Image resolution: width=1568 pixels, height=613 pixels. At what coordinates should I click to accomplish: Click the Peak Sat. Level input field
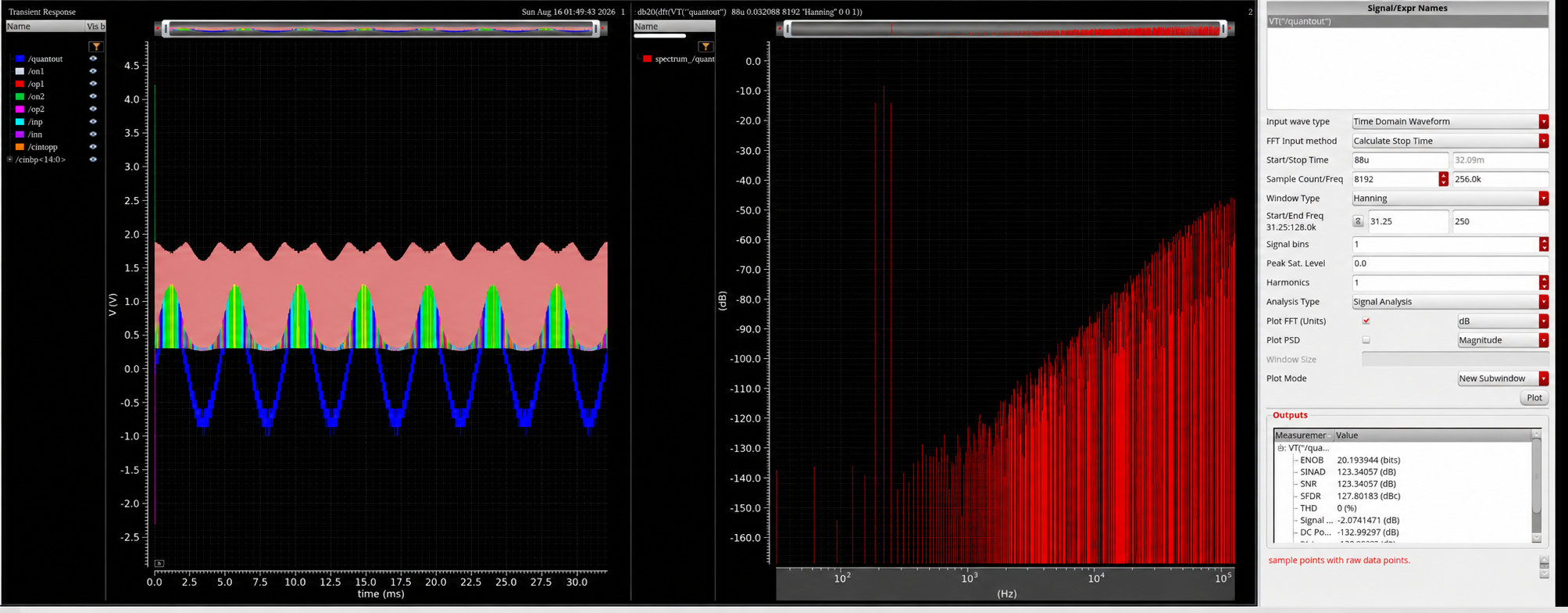1450,263
